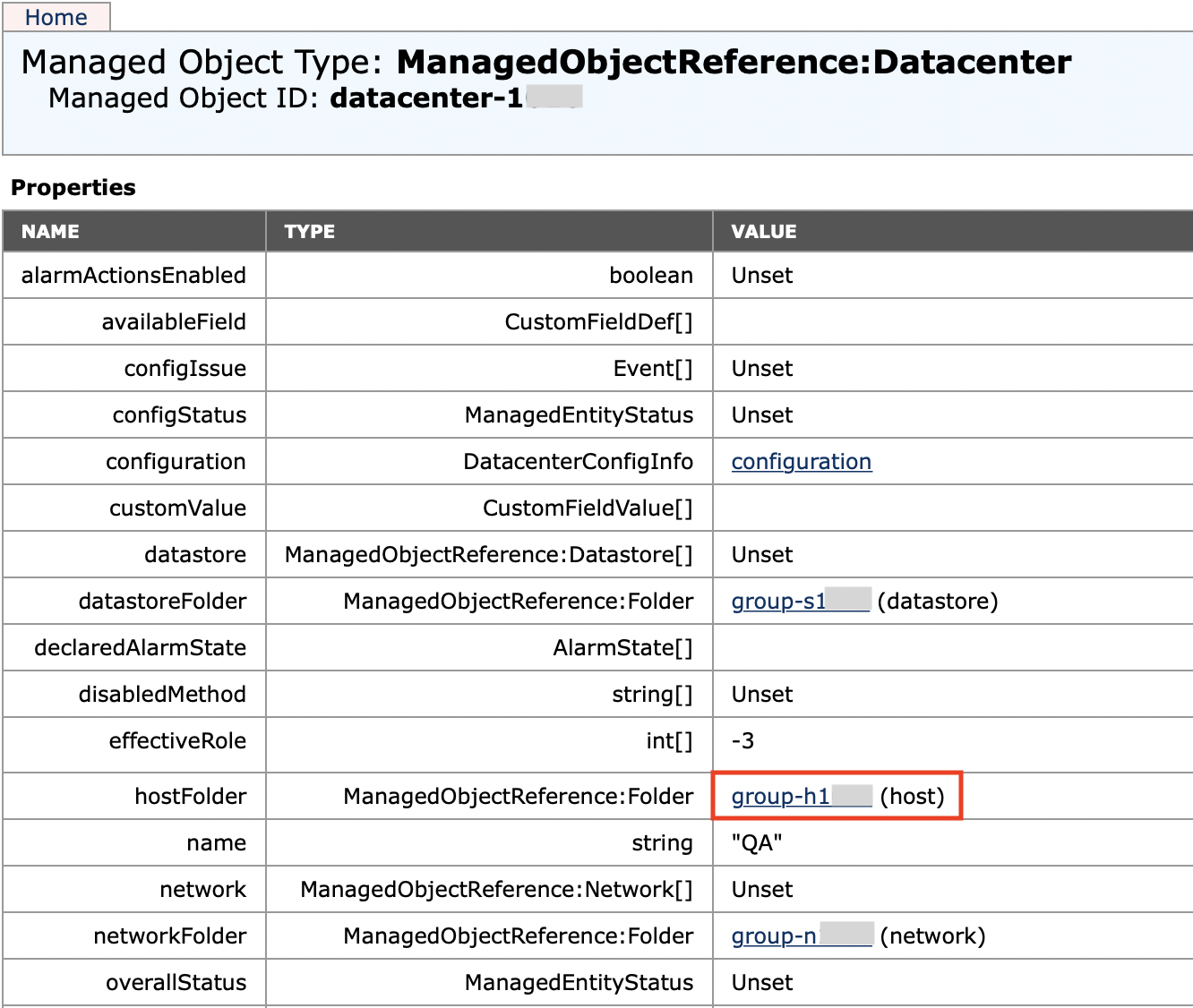Select the "QA" name value

pos(757,843)
